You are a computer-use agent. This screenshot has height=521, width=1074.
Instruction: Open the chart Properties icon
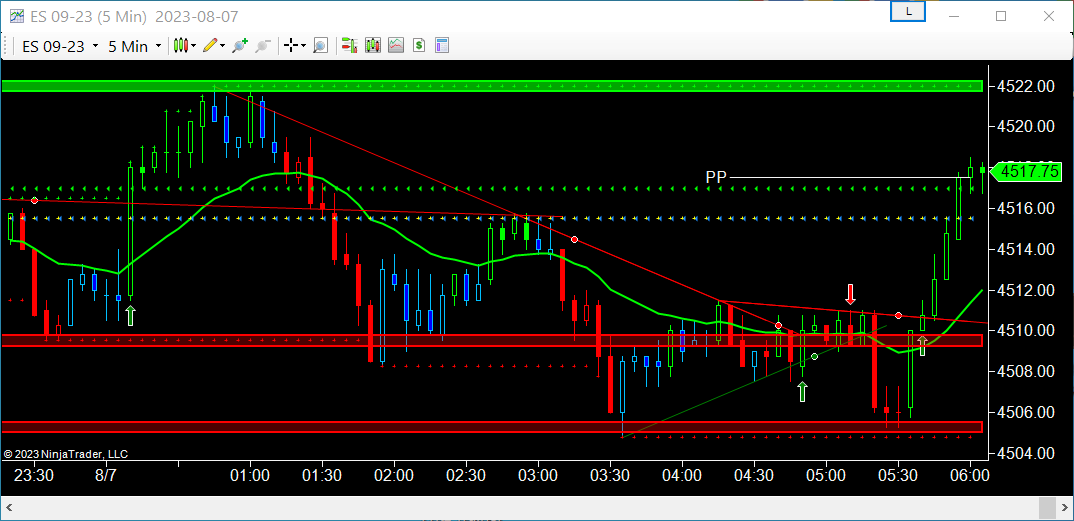[442, 46]
